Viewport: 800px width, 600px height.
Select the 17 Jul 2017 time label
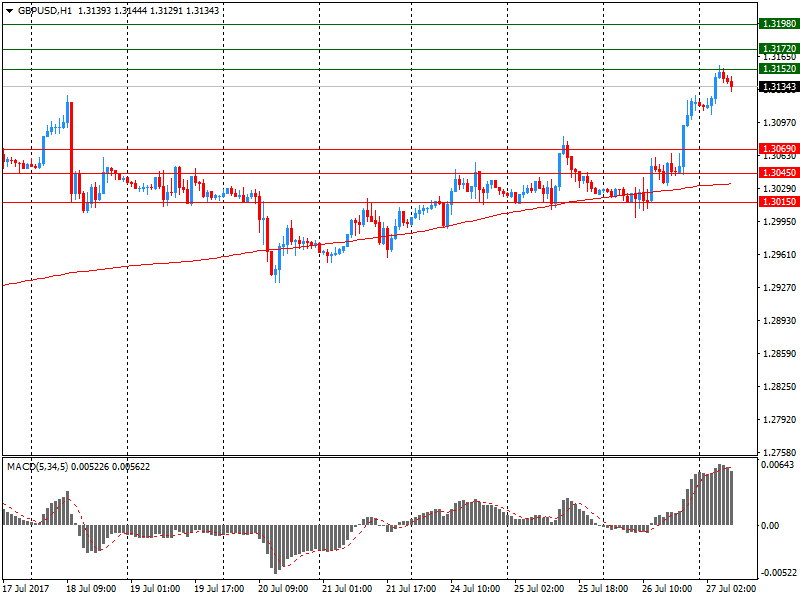(x=26, y=589)
